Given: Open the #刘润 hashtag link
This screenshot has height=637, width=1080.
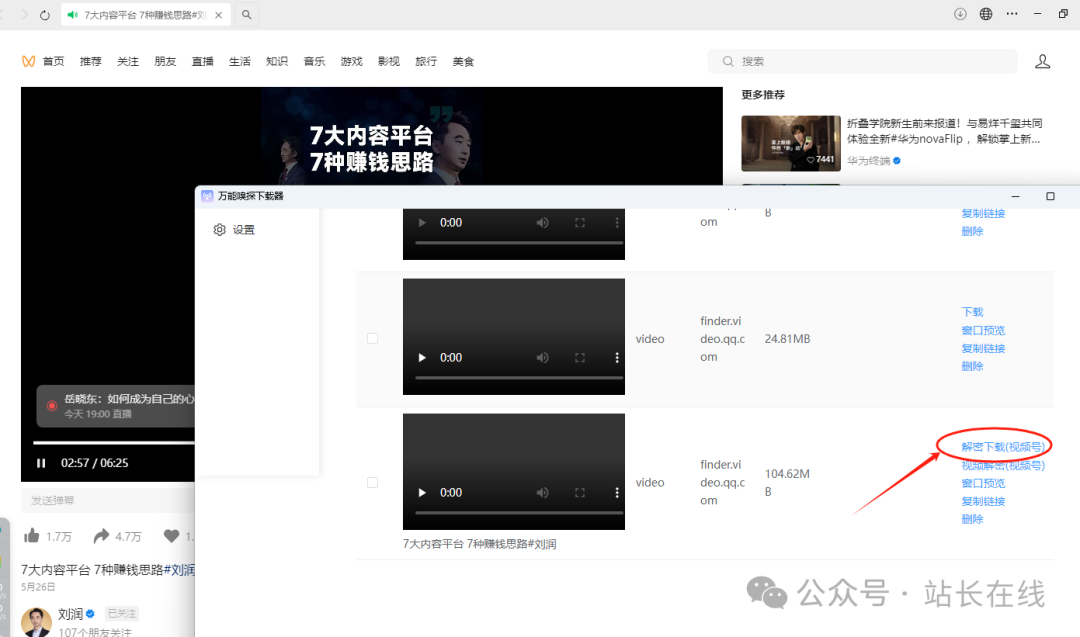Looking at the screenshot, I should pos(179,570).
